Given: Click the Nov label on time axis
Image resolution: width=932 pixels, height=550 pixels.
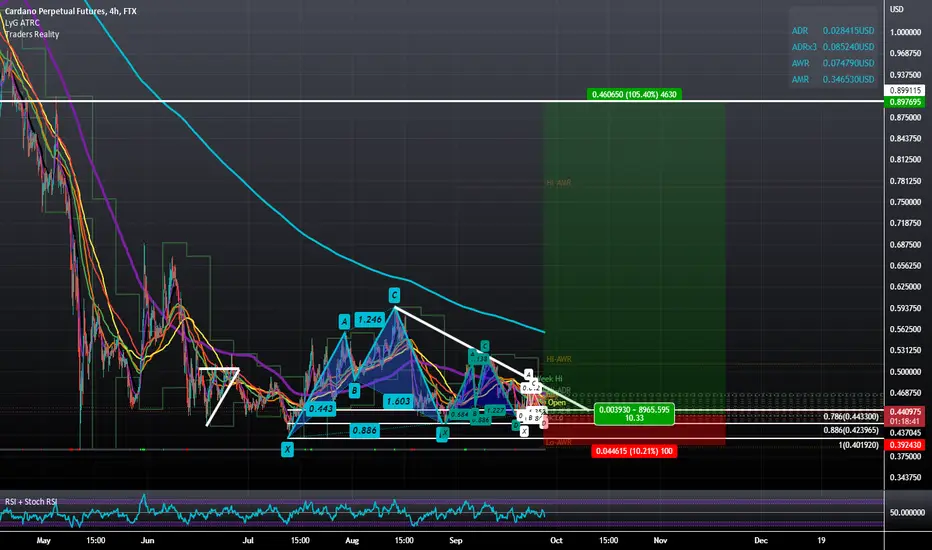Looking at the screenshot, I should point(660,540).
